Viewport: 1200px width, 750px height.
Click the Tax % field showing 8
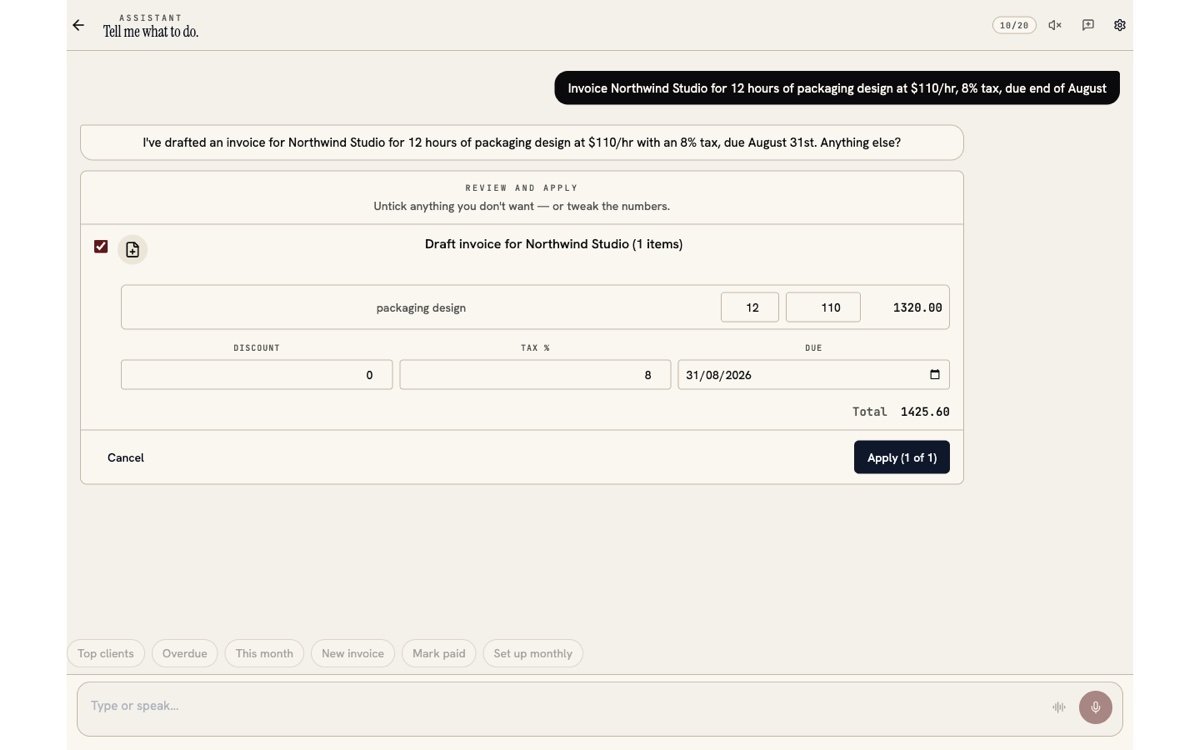click(x=535, y=375)
